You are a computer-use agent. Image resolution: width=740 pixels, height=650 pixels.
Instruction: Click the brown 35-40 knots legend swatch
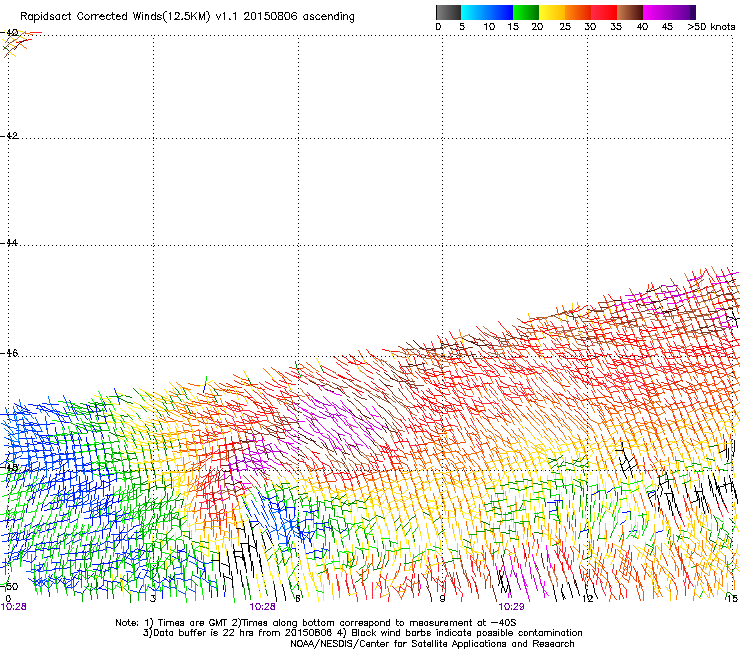pyautogui.click(x=630, y=12)
